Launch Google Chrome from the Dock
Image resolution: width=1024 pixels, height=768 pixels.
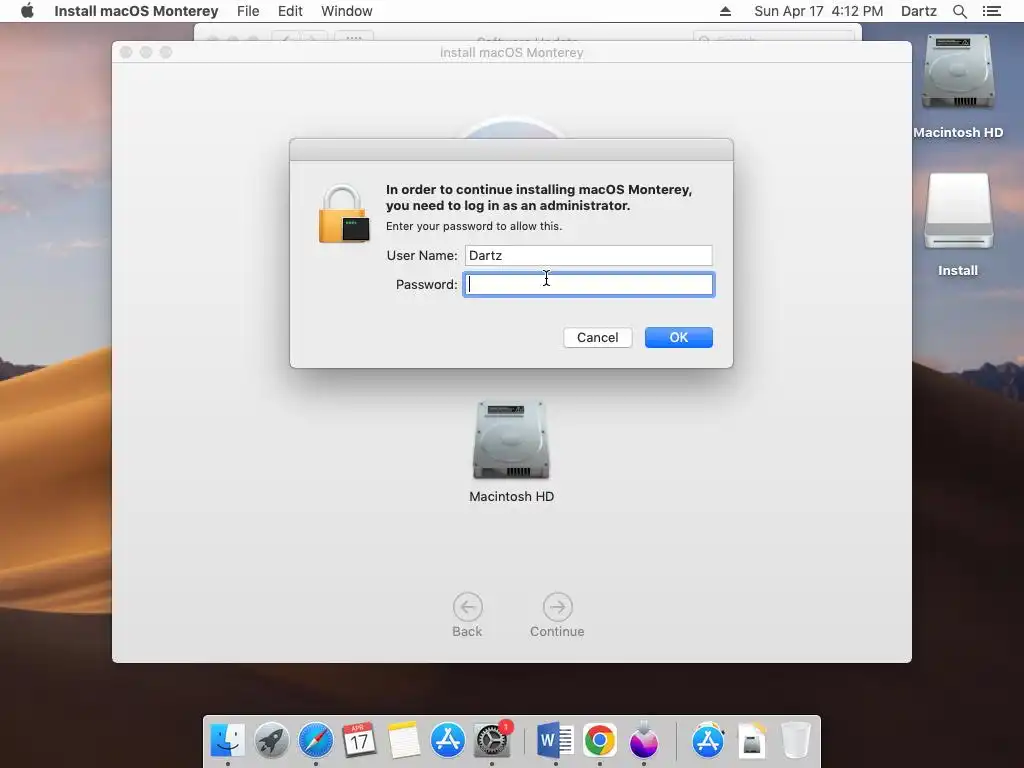point(600,740)
